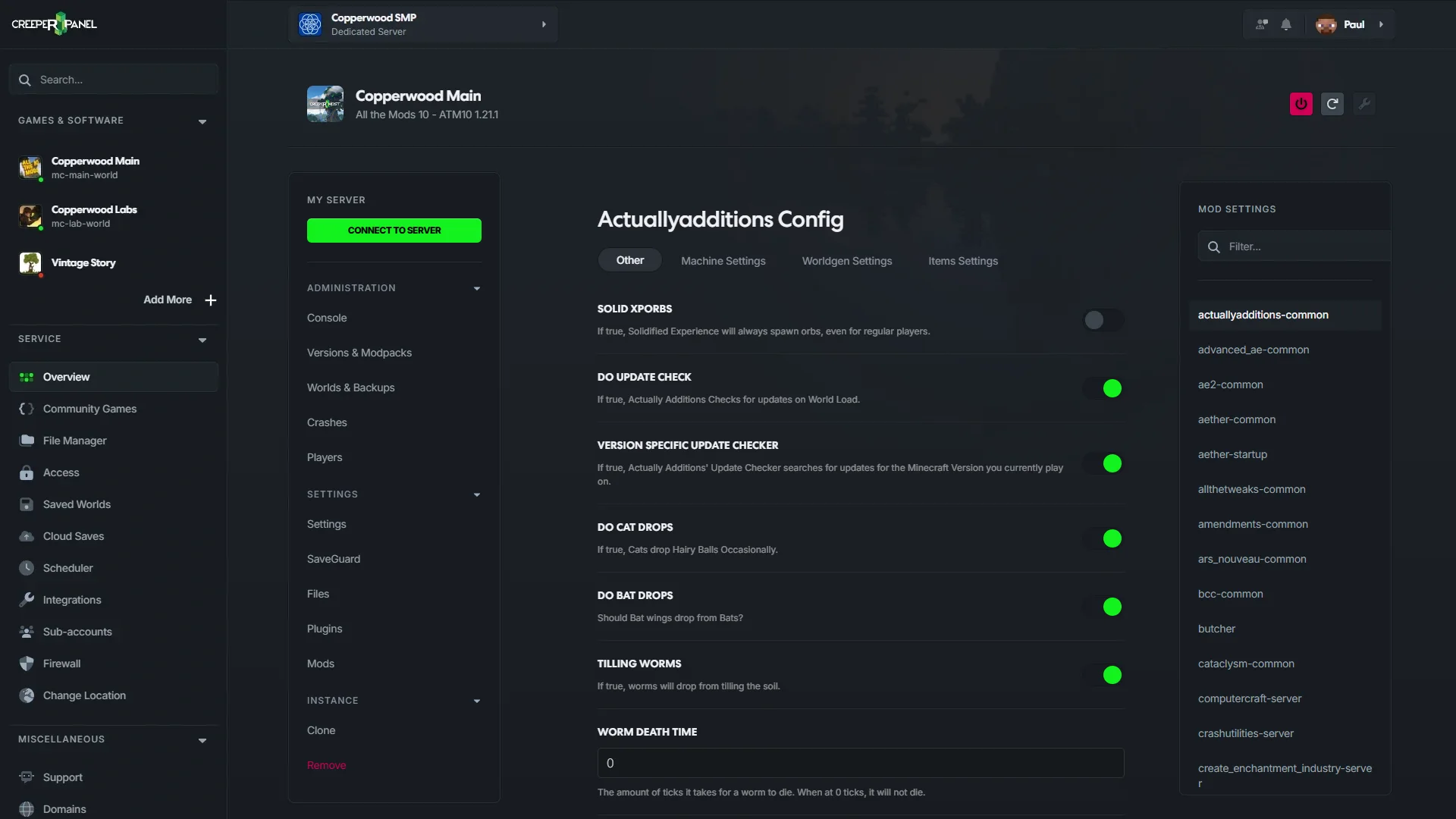Viewport: 1456px width, 819px height.
Task: Disable the Do Update Check toggle
Action: pyautogui.click(x=1103, y=388)
